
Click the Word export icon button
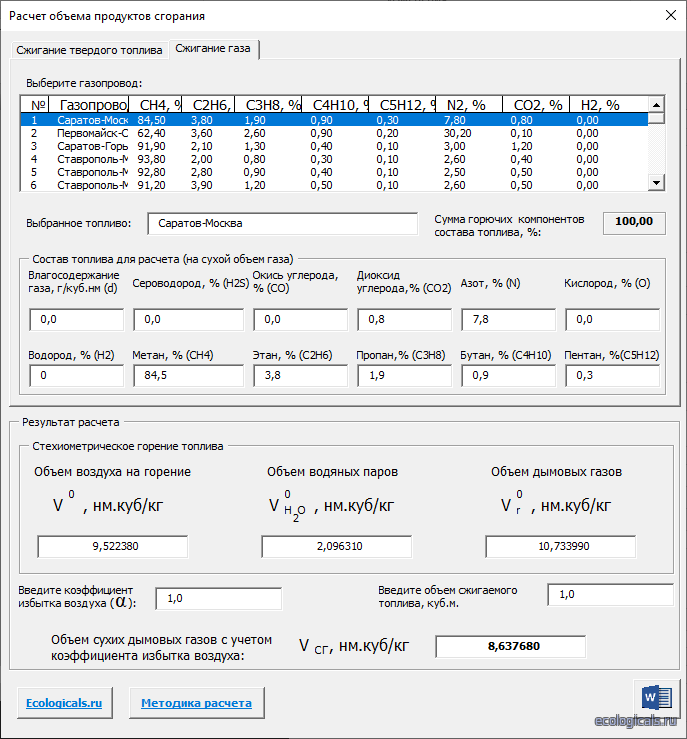click(x=657, y=698)
